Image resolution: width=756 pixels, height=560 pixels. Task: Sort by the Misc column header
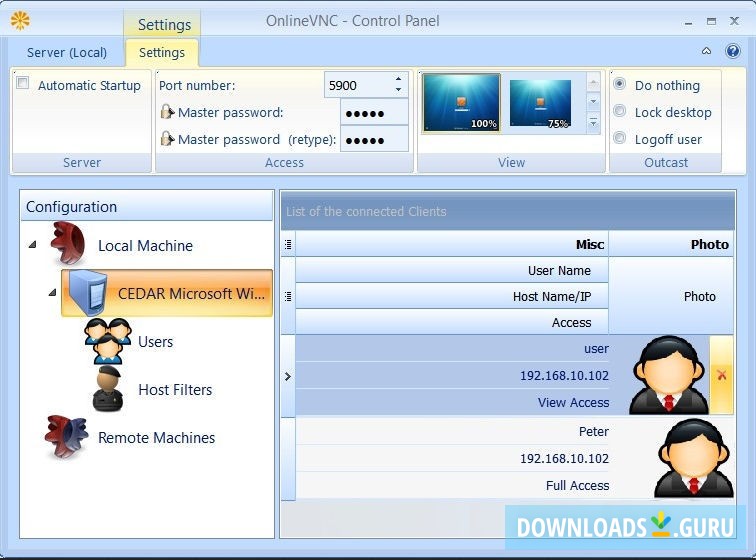(452, 244)
